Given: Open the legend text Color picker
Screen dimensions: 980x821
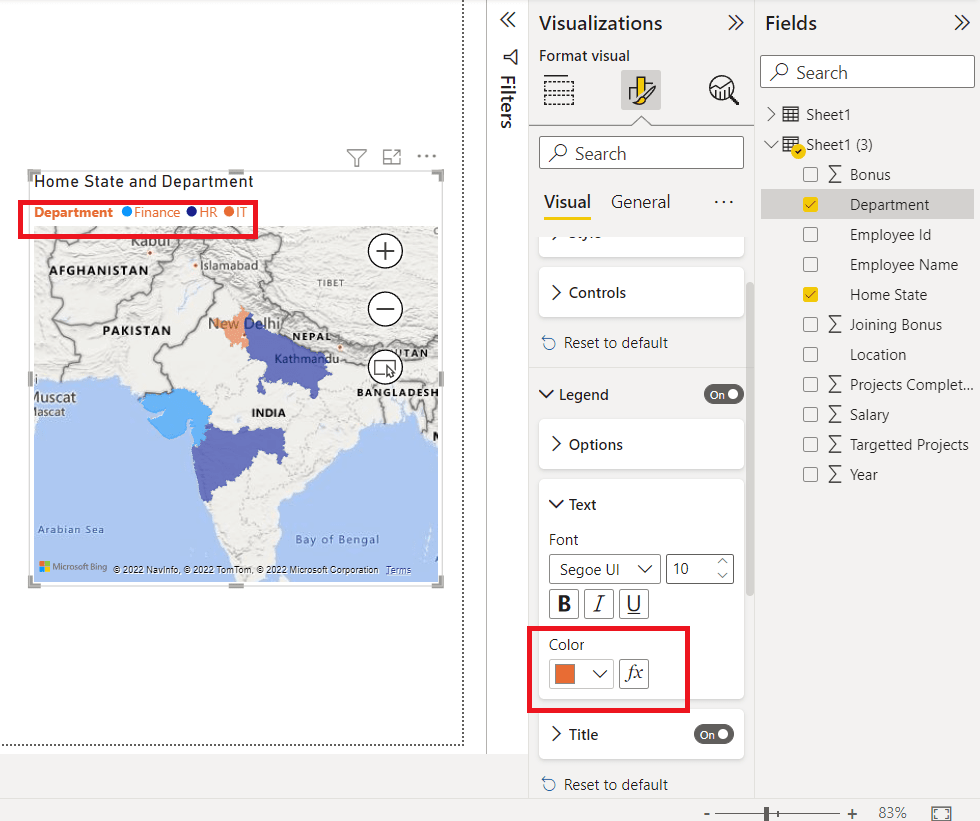Looking at the screenshot, I should coord(580,674).
